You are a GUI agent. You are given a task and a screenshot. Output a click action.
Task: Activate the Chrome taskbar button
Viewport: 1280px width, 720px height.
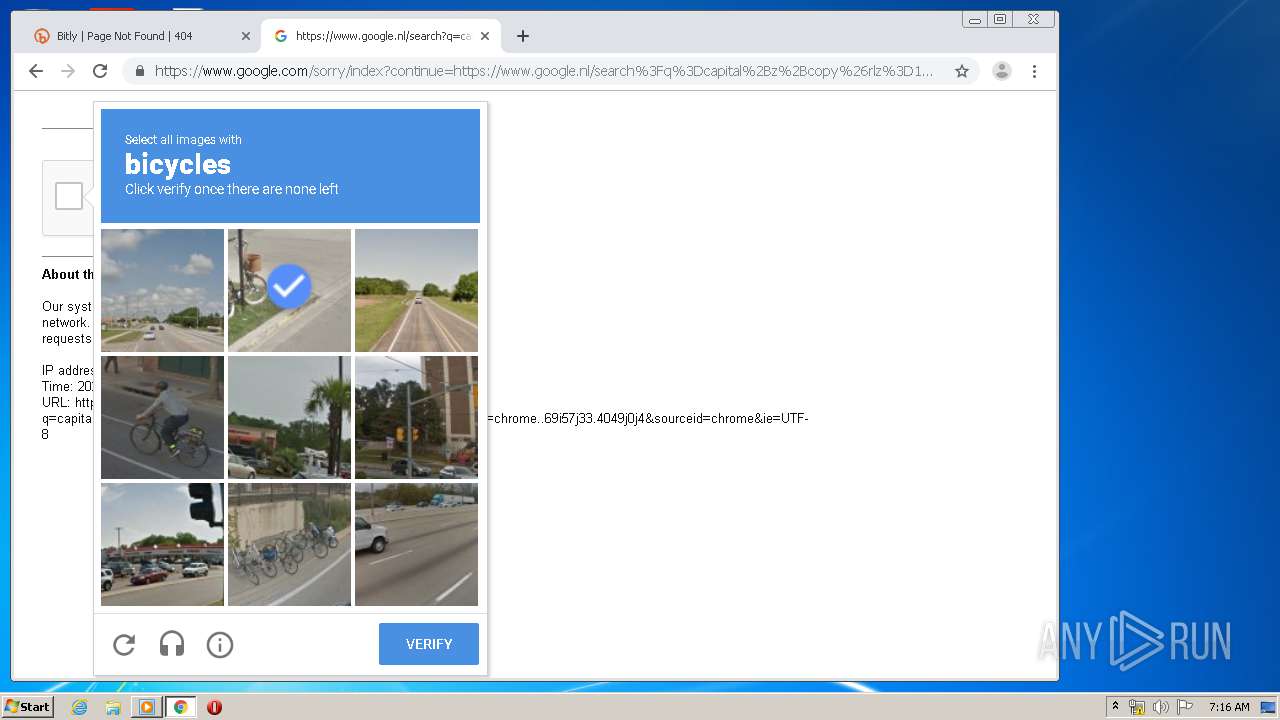click(x=181, y=707)
